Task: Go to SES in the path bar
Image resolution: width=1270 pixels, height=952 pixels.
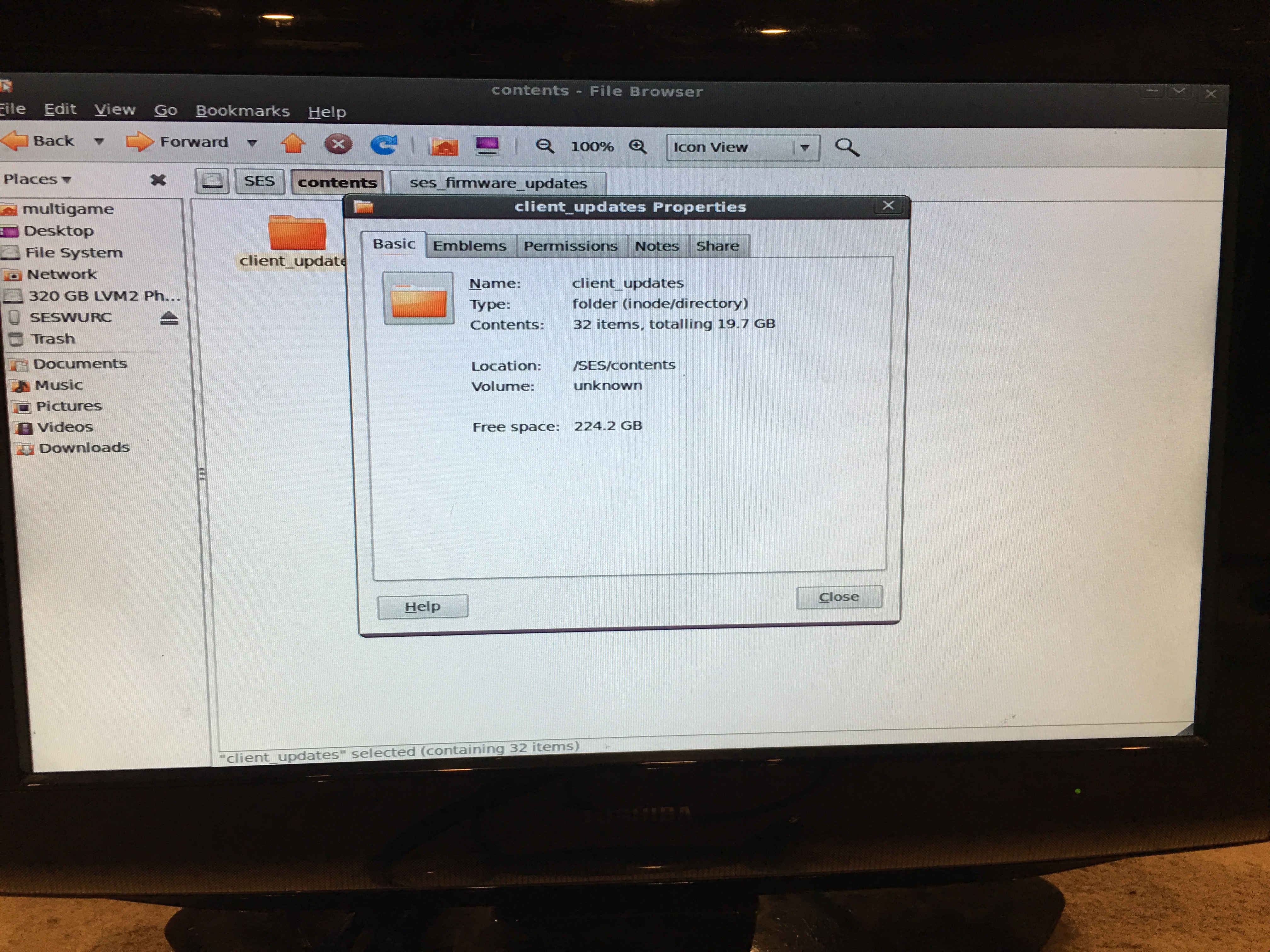Action: (x=260, y=181)
